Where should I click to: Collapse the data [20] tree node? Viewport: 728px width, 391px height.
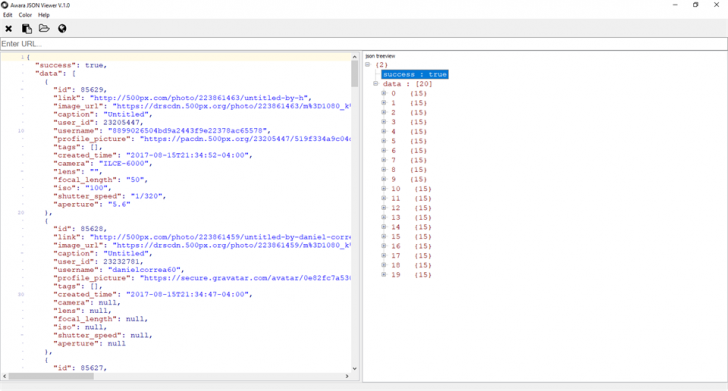[x=376, y=84]
